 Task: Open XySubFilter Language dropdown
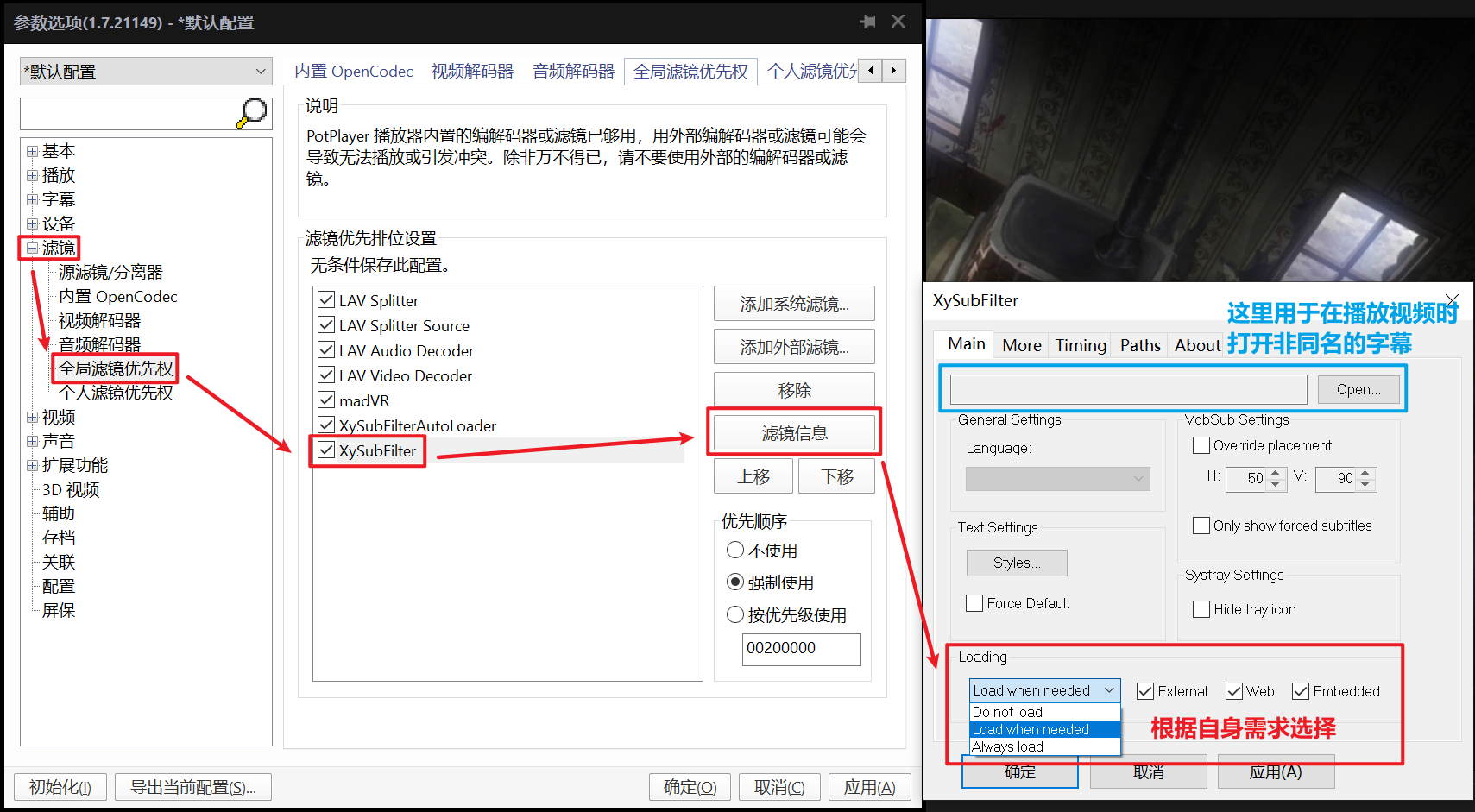coord(1058,479)
